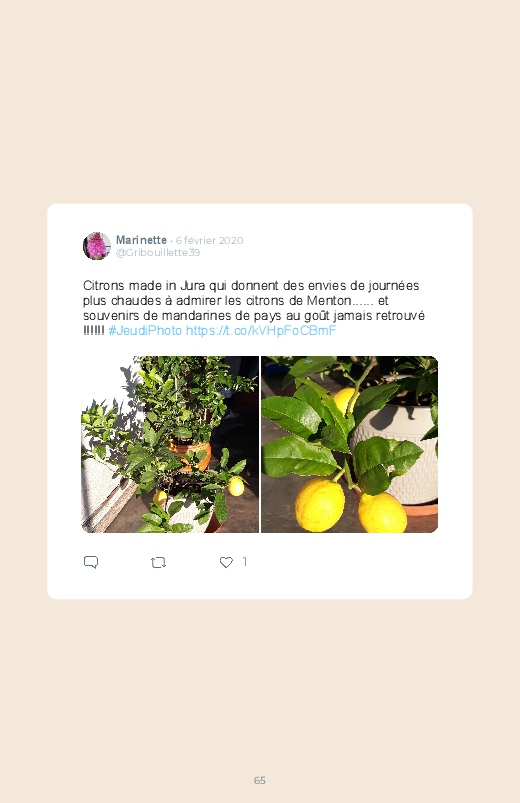The image size is (520, 803).
Task: Click the small hanging lemon in the left photo
Action: (236, 486)
